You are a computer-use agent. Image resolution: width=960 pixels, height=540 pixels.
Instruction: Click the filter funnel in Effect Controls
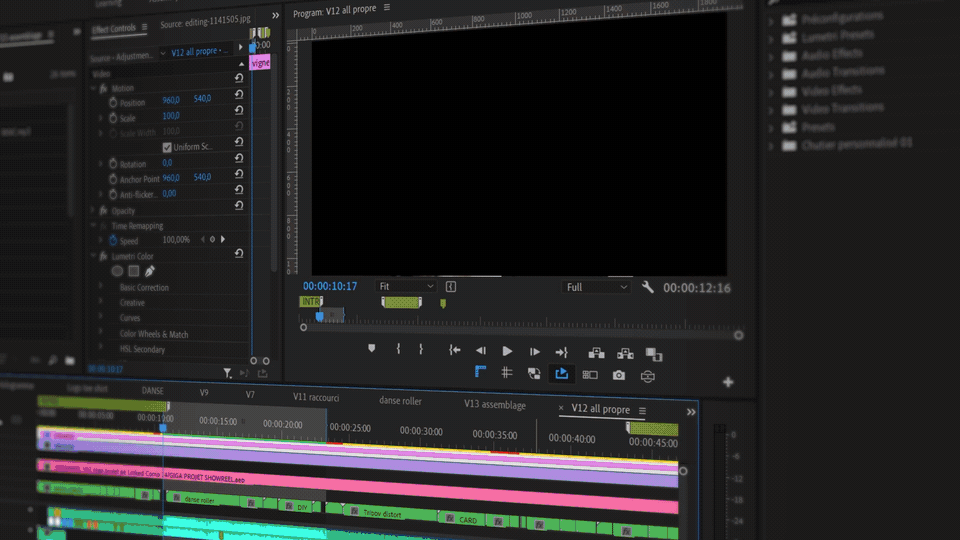[x=227, y=372]
